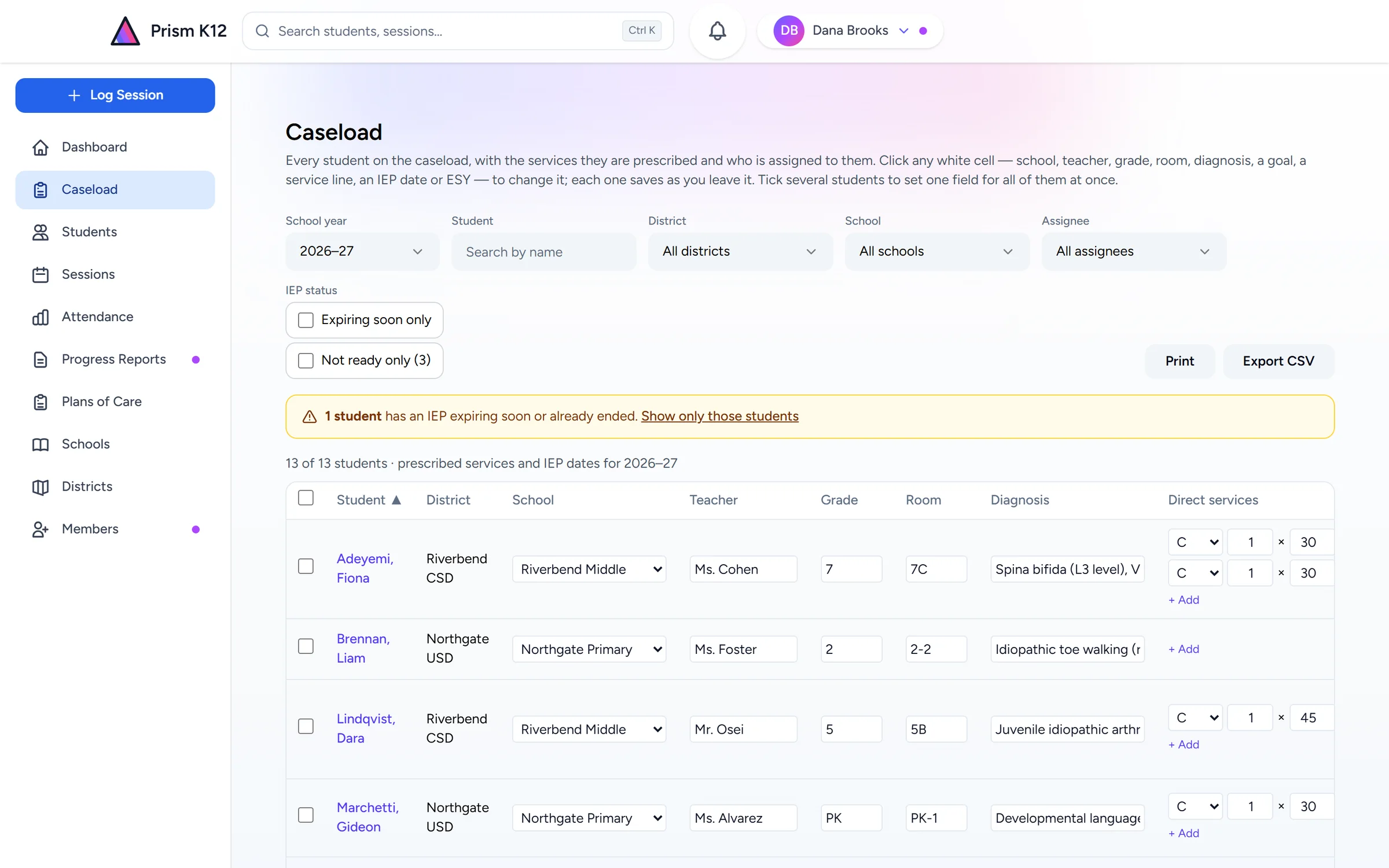Select the Lindqvist, Dara row checkbox
This screenshot has width=1389, height=868.
tap(306, 726)
